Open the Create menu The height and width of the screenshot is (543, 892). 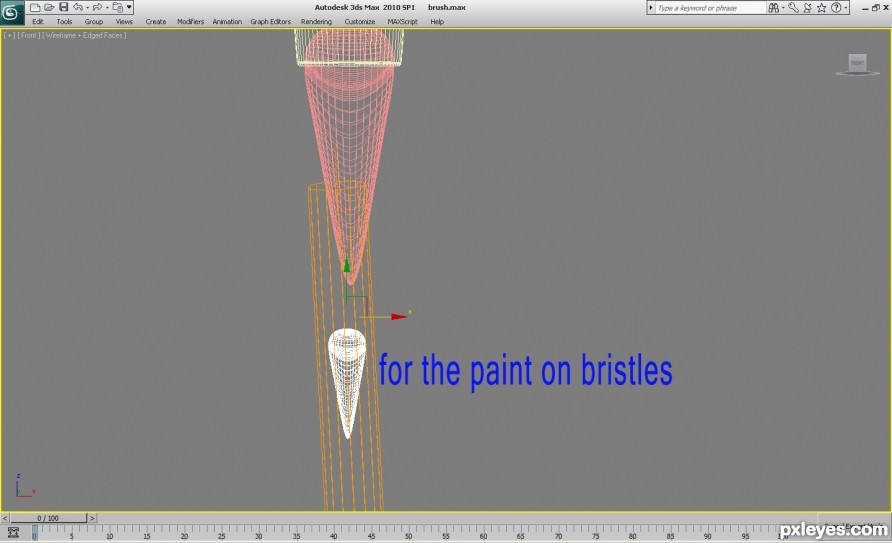pos(156,22)
